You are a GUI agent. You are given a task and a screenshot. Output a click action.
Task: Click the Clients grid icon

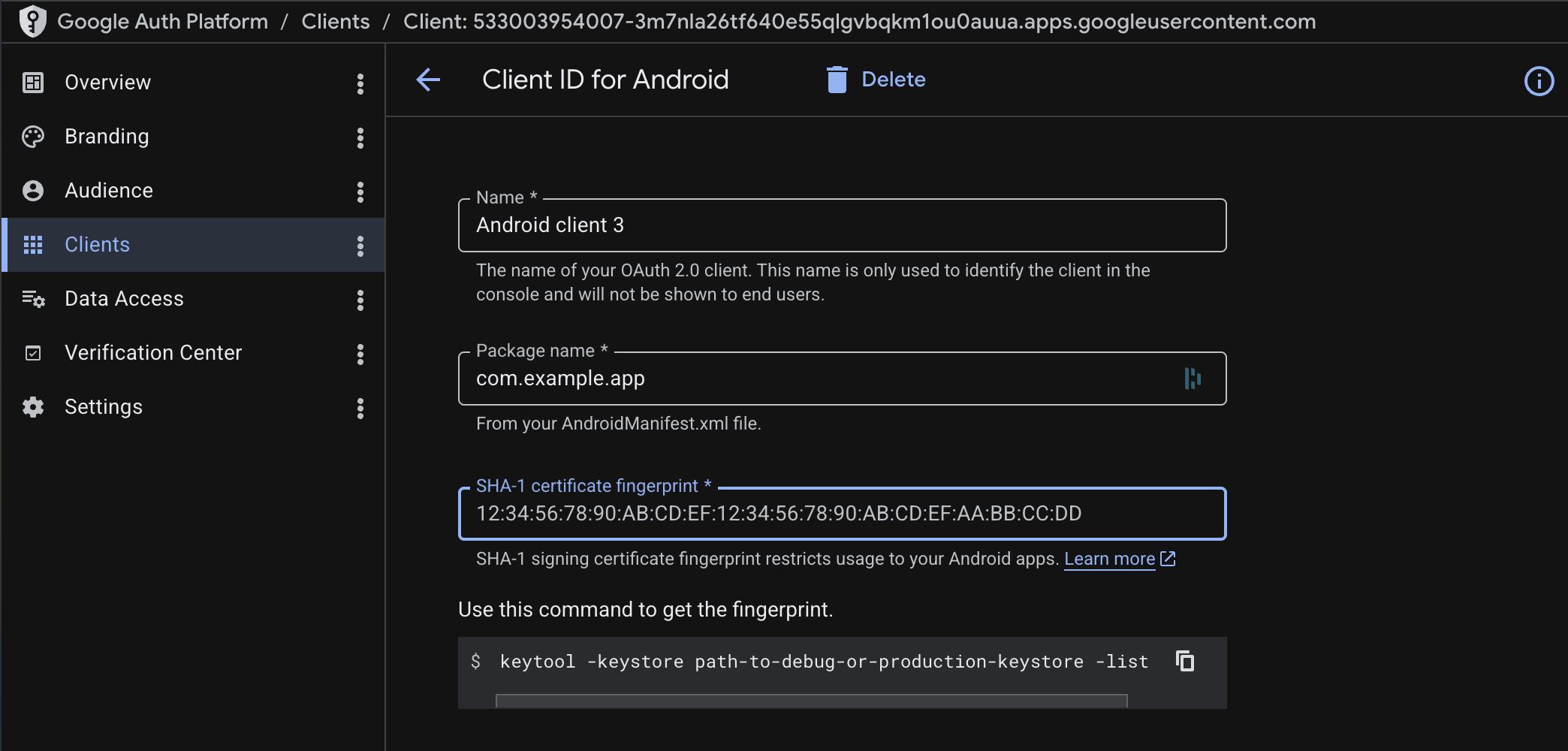33,245
